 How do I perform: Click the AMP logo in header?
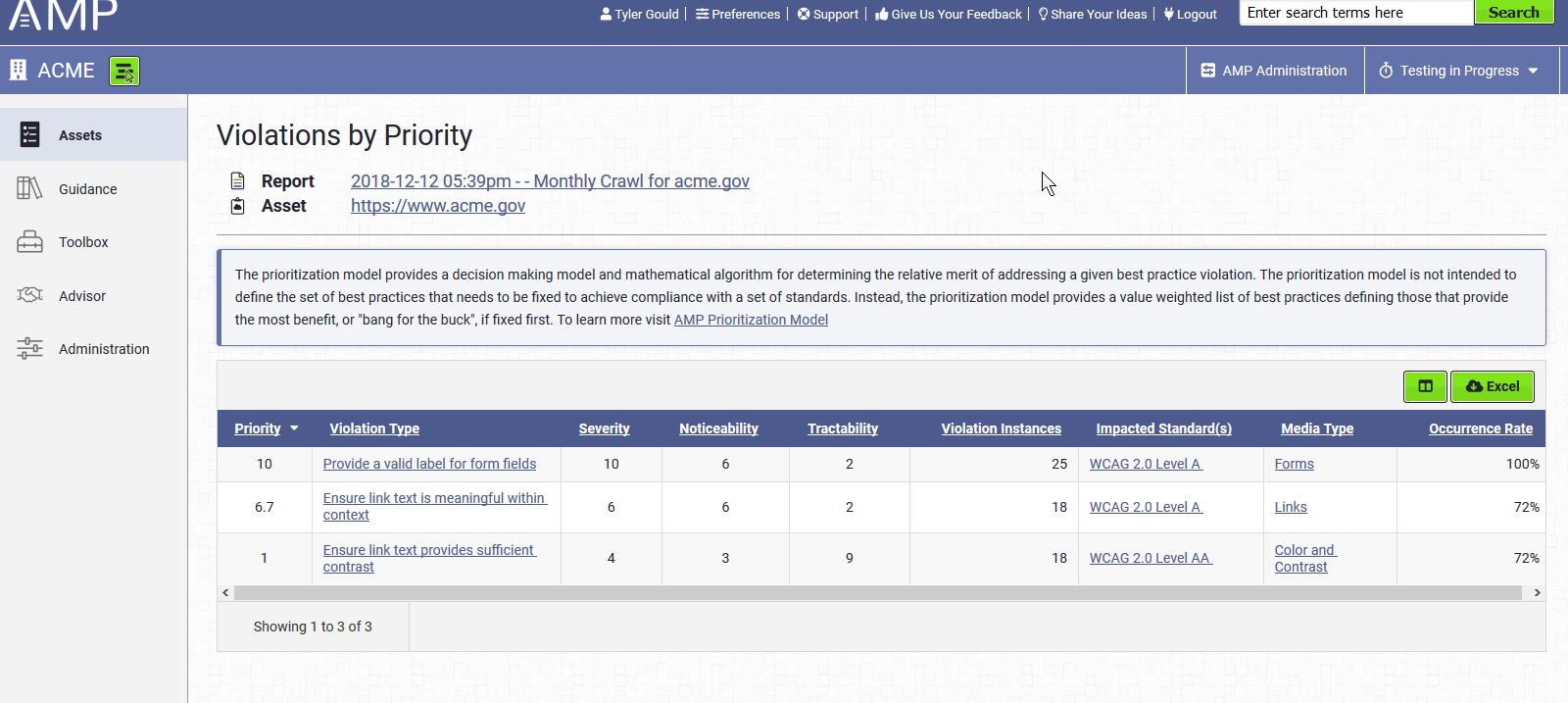pos(64,14)
